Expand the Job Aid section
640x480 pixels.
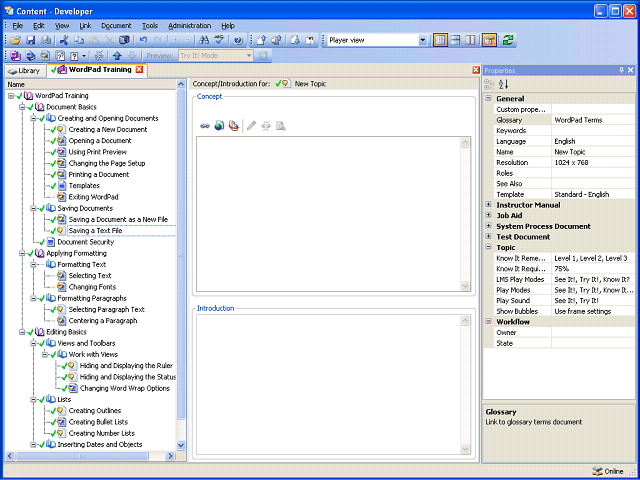[488, 215]
